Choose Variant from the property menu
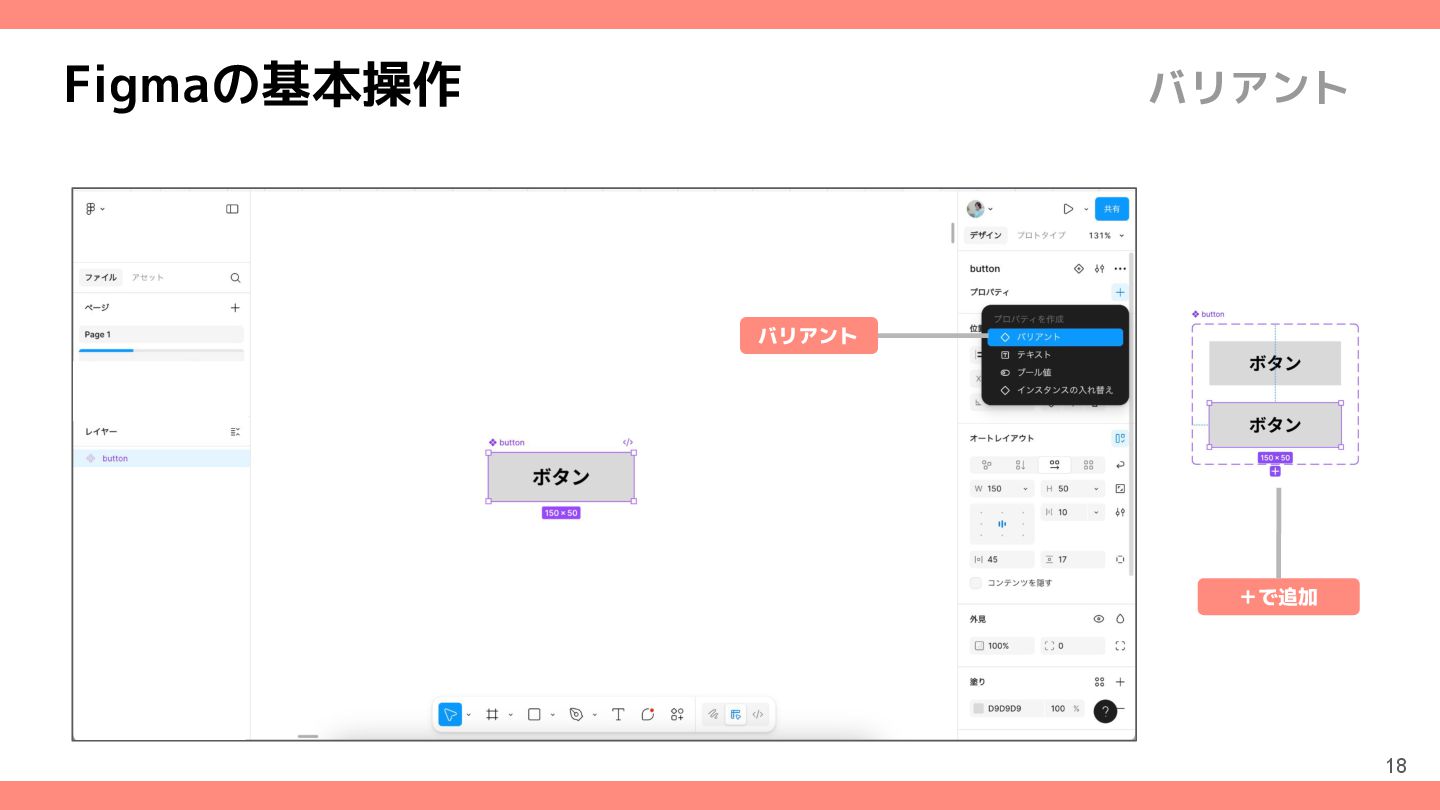The width and height of the screenshot is (1440, 810). pos(1055,337)
